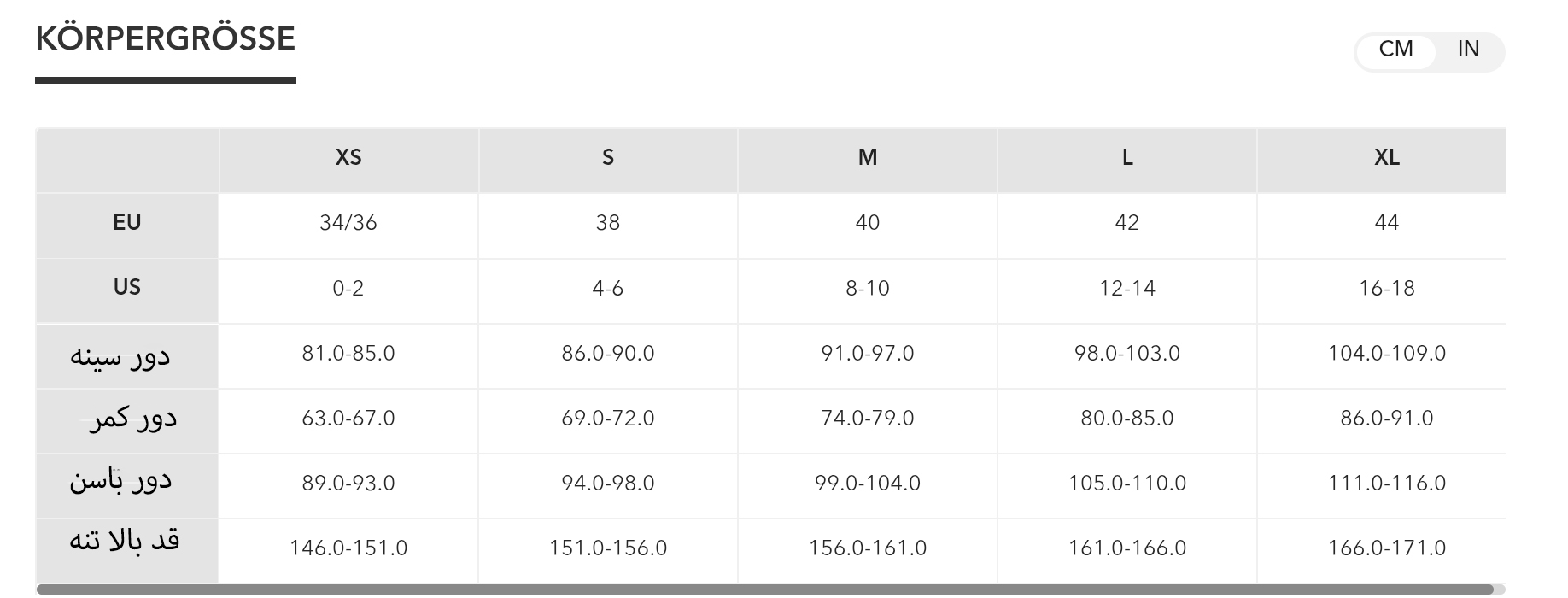Viewport: 1568px width, 598px height.
Task: Switch units to CM
Action: tap(1395, 50)
